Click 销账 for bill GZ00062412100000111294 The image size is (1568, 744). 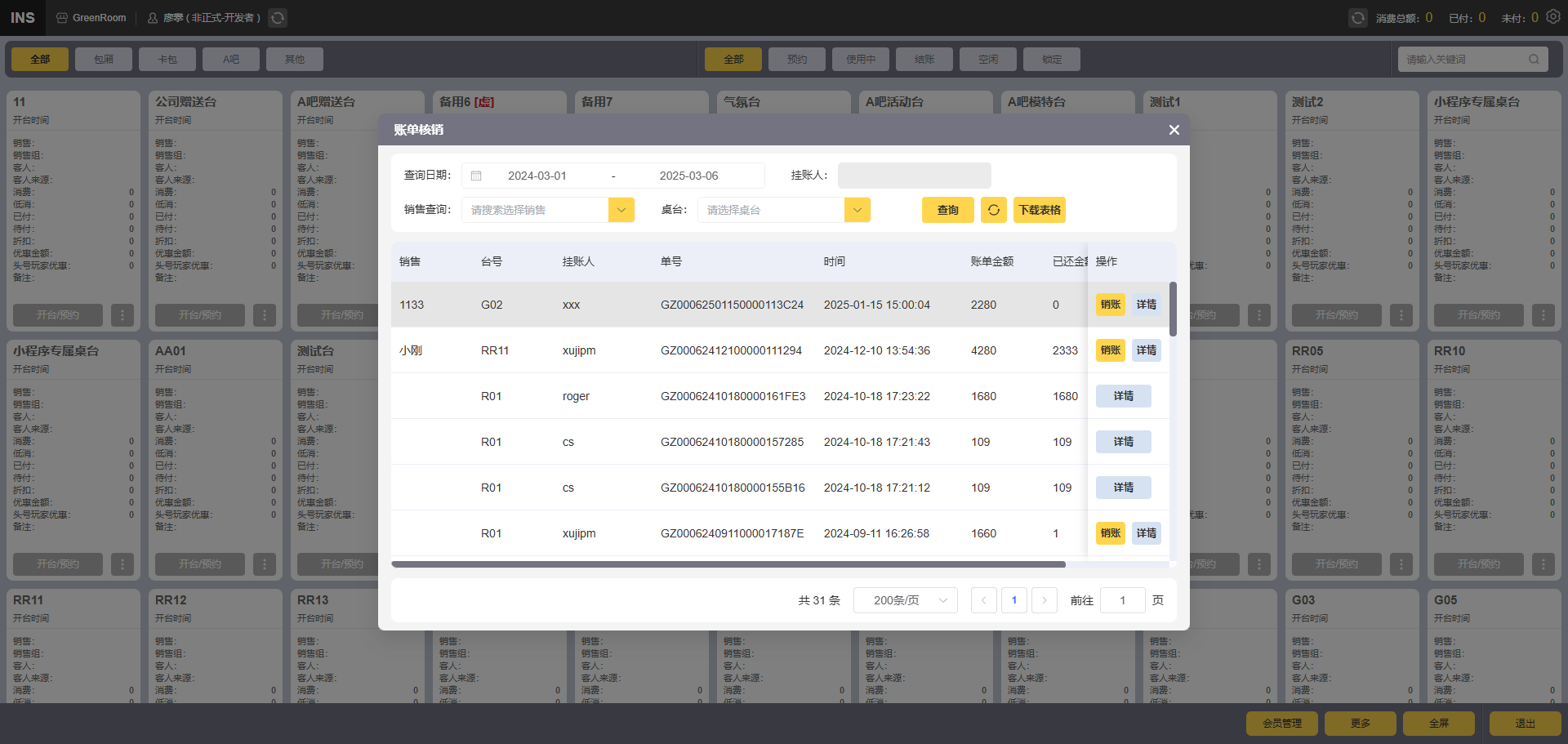pyautogui.click(x=1111, y=350)
